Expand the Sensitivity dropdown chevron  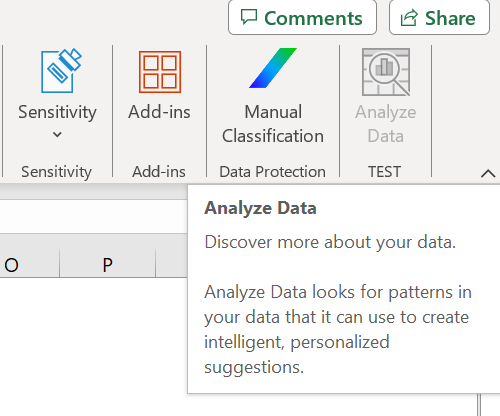pyautogui.click(x=57, y=135)
